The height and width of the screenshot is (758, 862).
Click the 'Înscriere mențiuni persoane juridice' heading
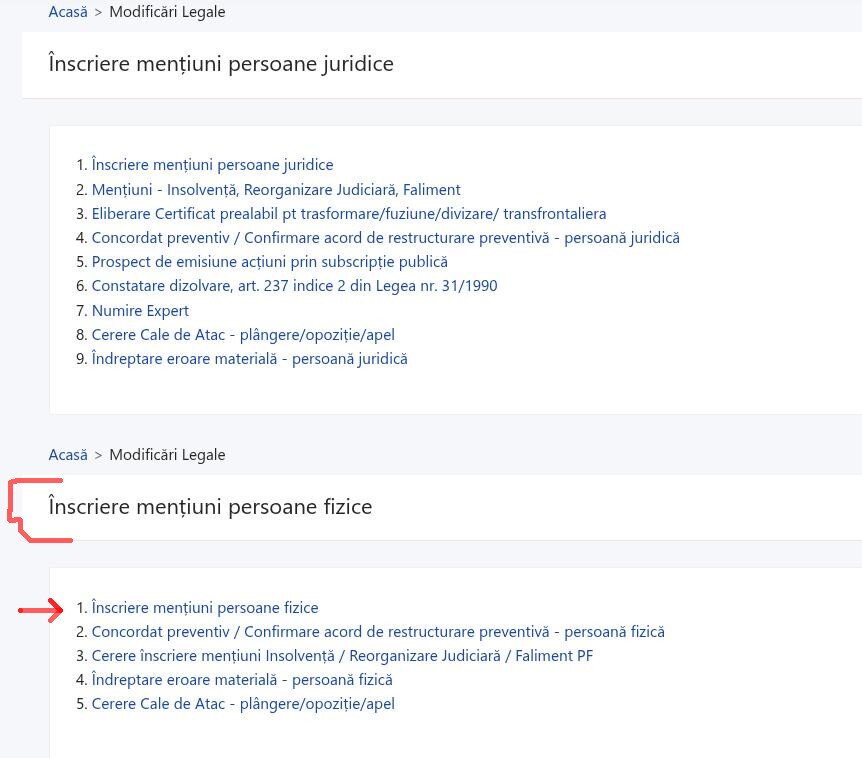221,64
